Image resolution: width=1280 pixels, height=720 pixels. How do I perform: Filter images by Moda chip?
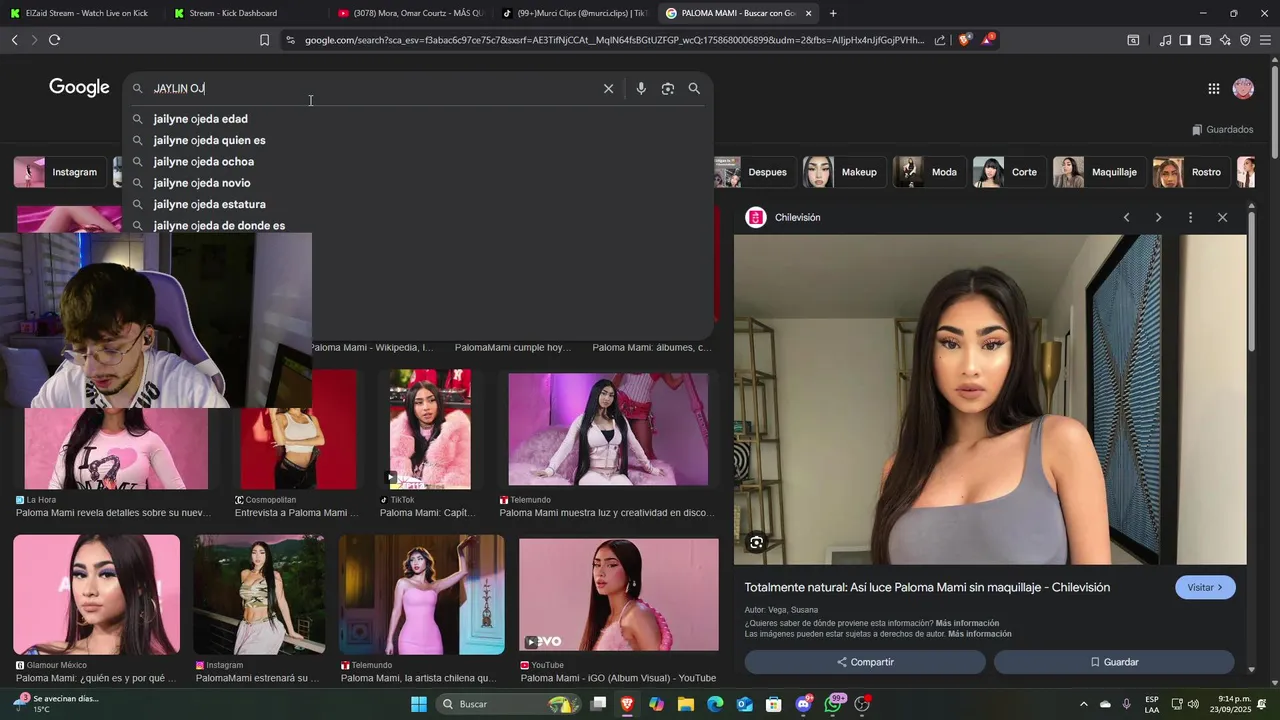point(929,172)
